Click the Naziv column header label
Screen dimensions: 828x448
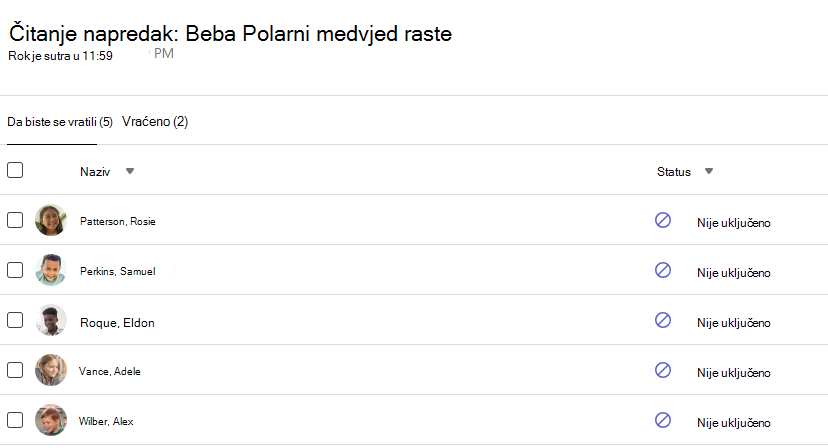pyautogui.click(x=95, y=172)
